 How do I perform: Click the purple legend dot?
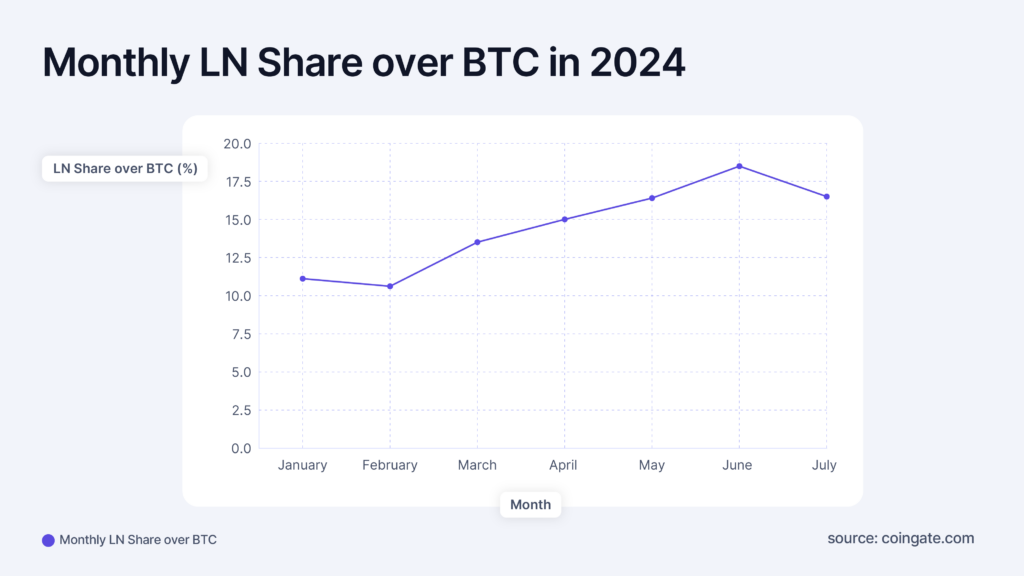(x=48, y=540)
